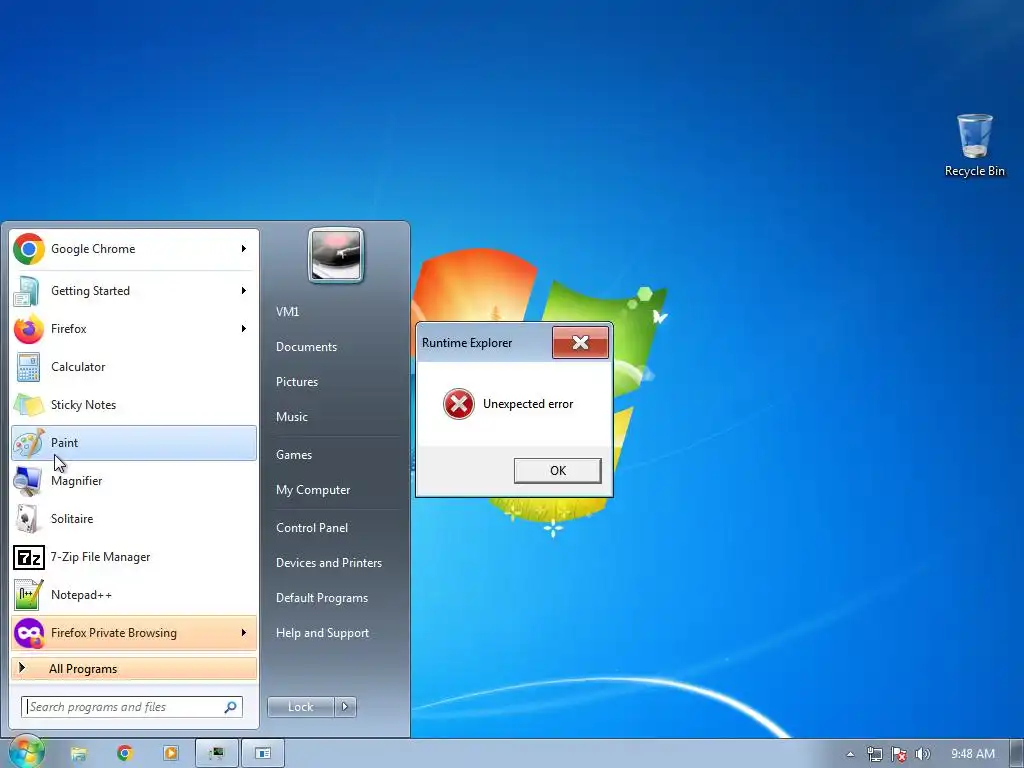Click the network tray icon
This screenshot has width=1024, height=768.
point(874,754)
